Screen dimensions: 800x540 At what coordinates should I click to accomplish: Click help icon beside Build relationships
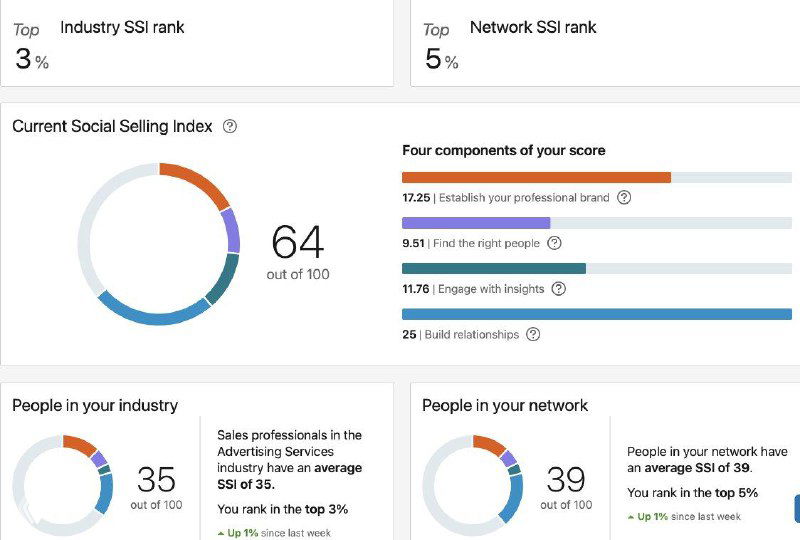pyautogui.click(x=533, y=335)
